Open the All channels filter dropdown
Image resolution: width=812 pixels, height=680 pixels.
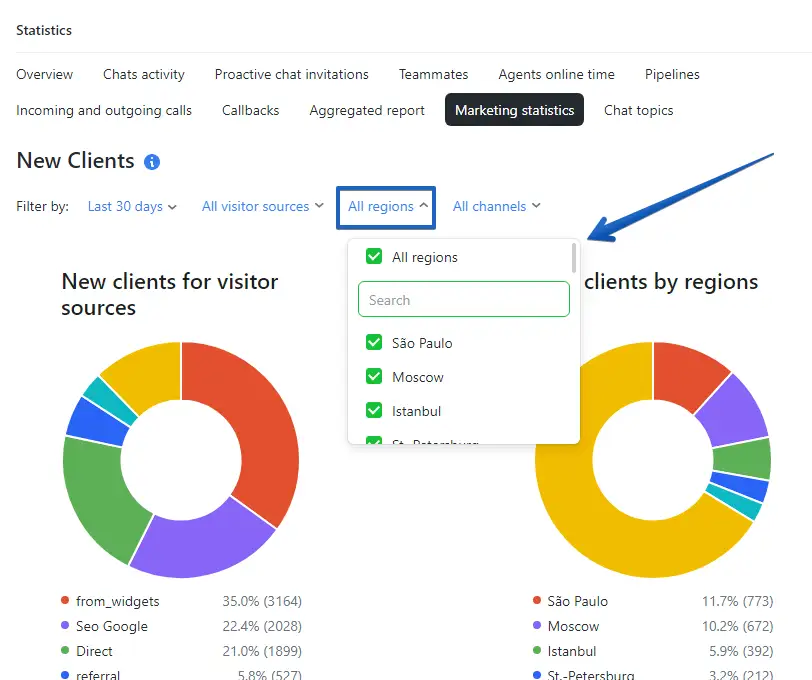pos(496,206)
